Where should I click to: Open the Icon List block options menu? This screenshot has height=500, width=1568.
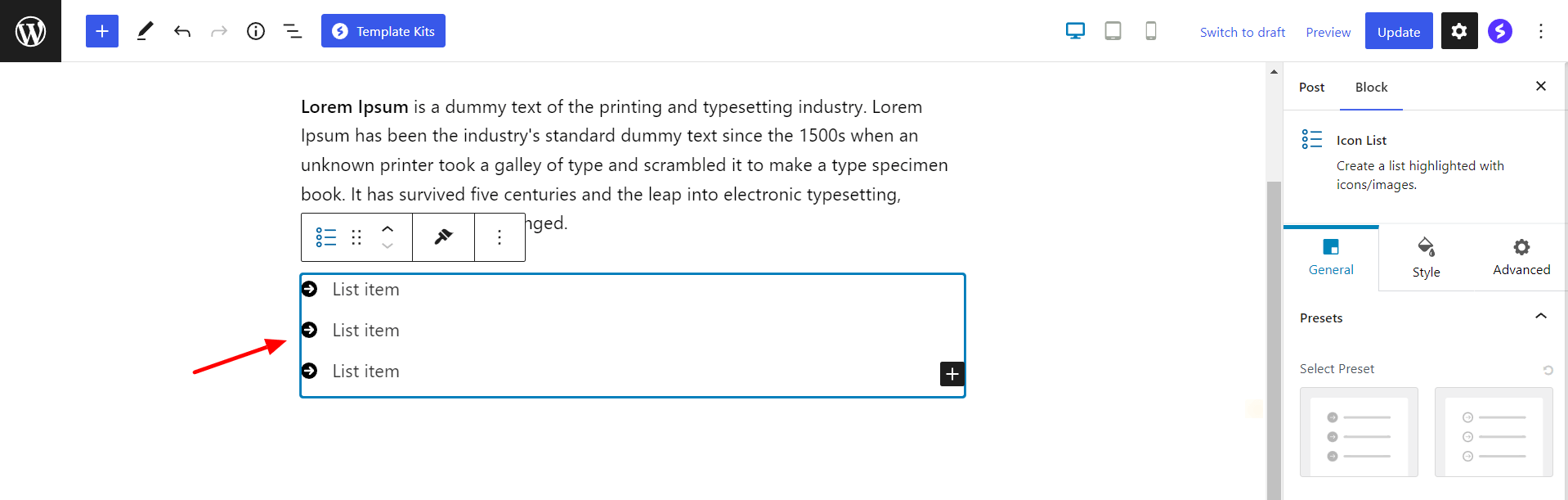click(500, 237)
